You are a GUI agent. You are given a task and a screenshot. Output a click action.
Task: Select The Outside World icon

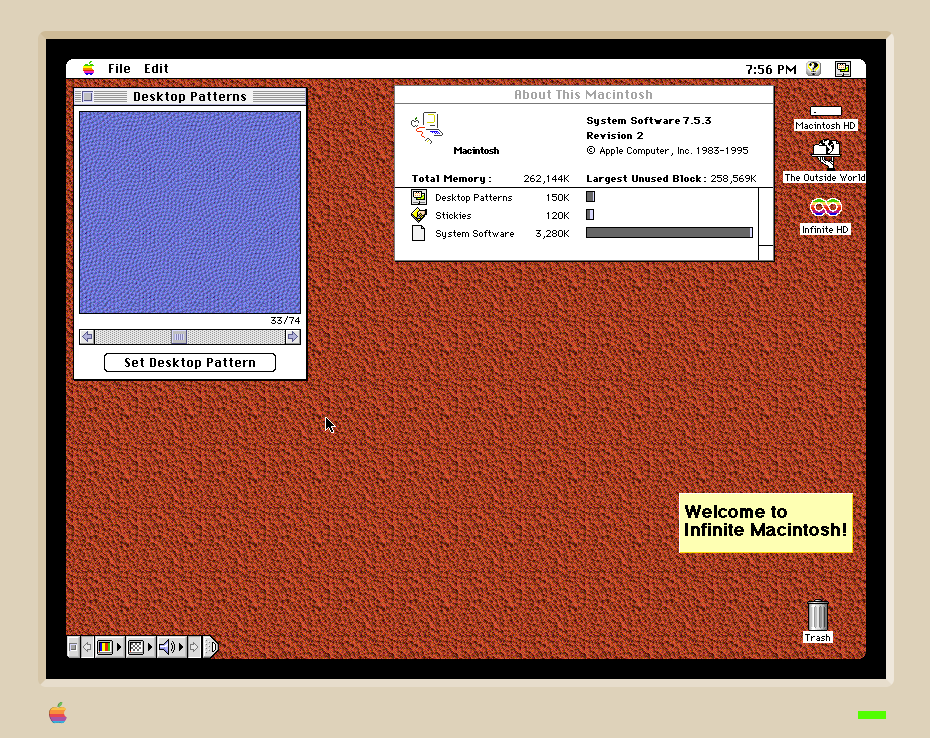click(825, 153)
